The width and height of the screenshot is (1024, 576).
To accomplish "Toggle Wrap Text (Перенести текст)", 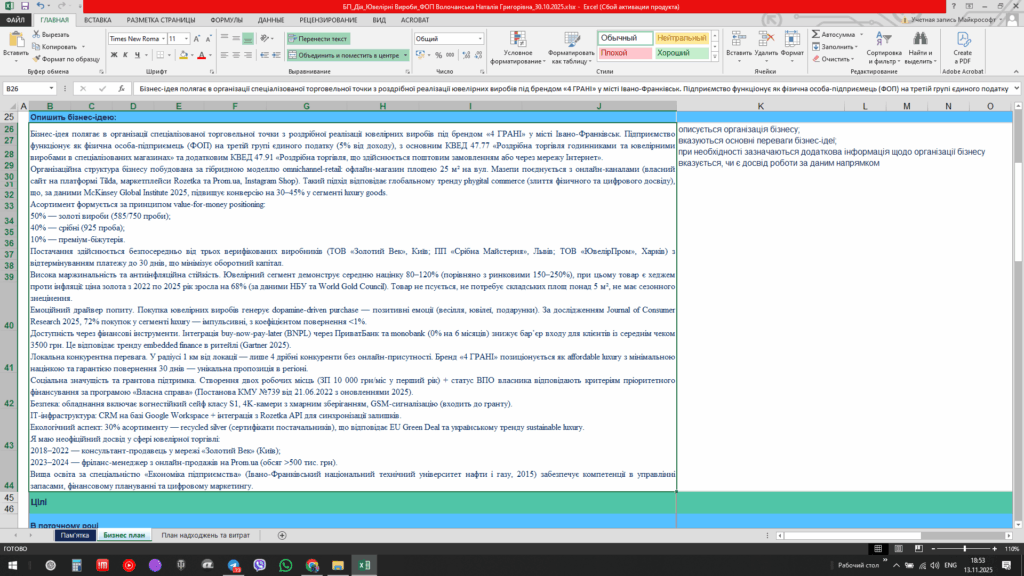I will (x=316, y=39).
